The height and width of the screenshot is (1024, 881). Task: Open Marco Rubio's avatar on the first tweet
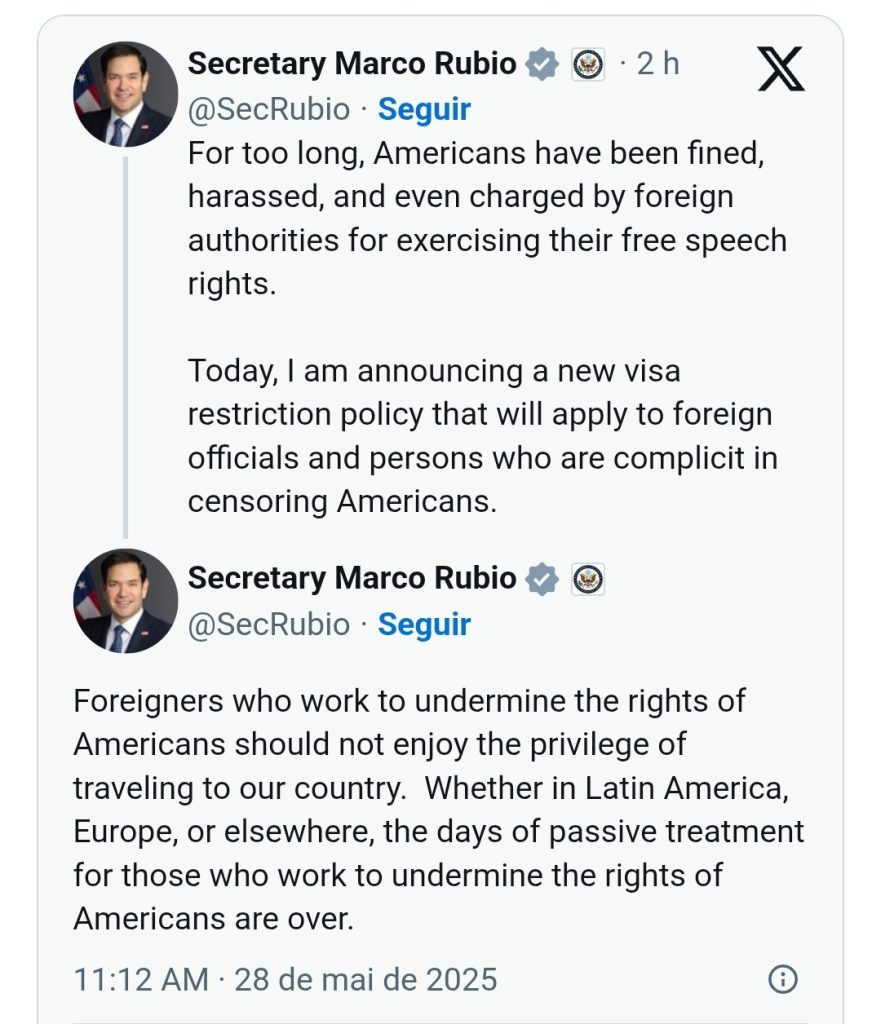(125, 94)
